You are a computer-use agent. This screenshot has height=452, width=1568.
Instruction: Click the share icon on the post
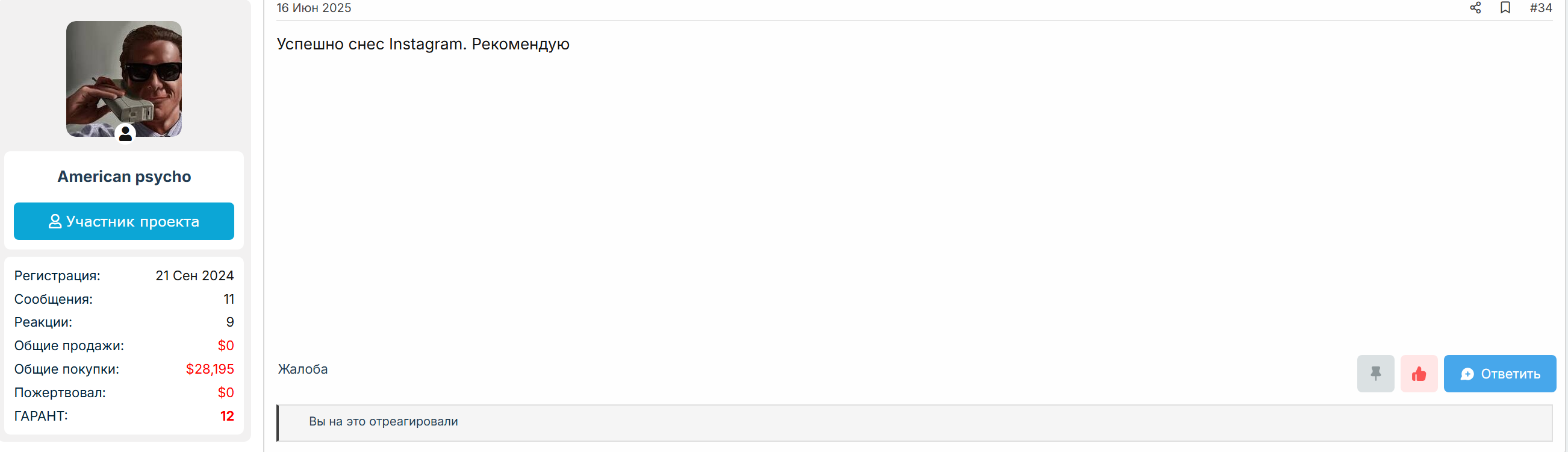[1475, 8]
